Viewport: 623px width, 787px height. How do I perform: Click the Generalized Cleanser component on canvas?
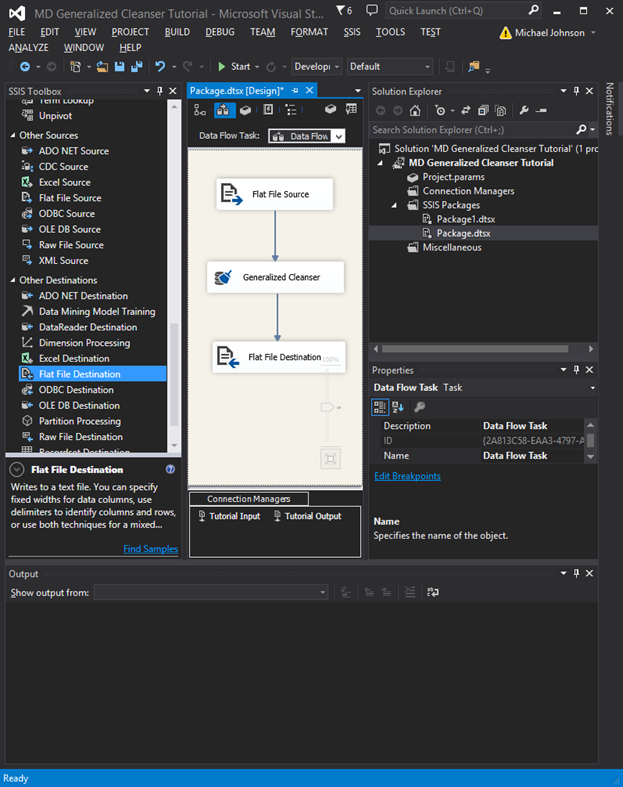click(x=275, y=278)
